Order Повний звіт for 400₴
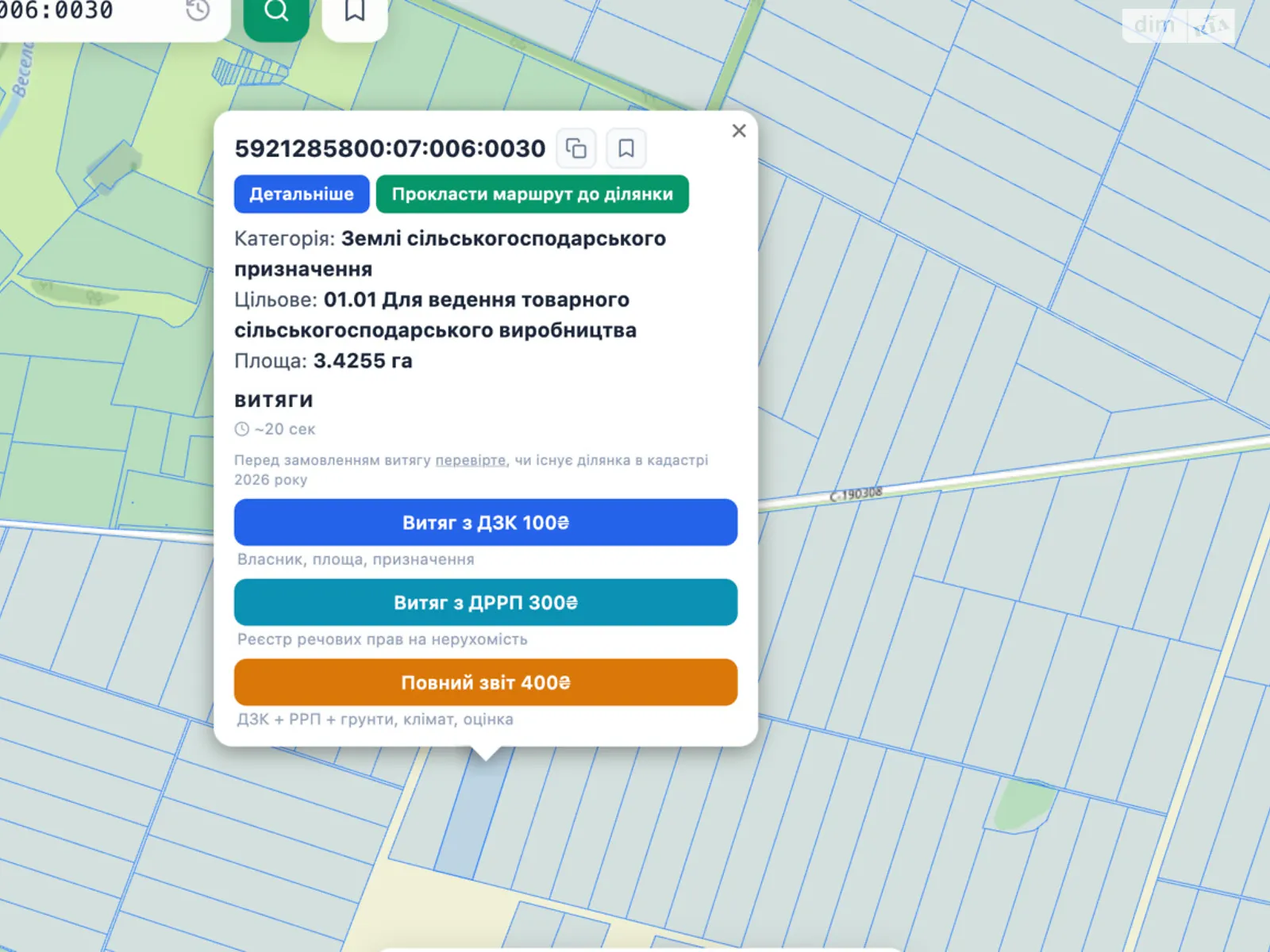The image size is (1270, 952). pyautogui.click(x=486, y=682)
